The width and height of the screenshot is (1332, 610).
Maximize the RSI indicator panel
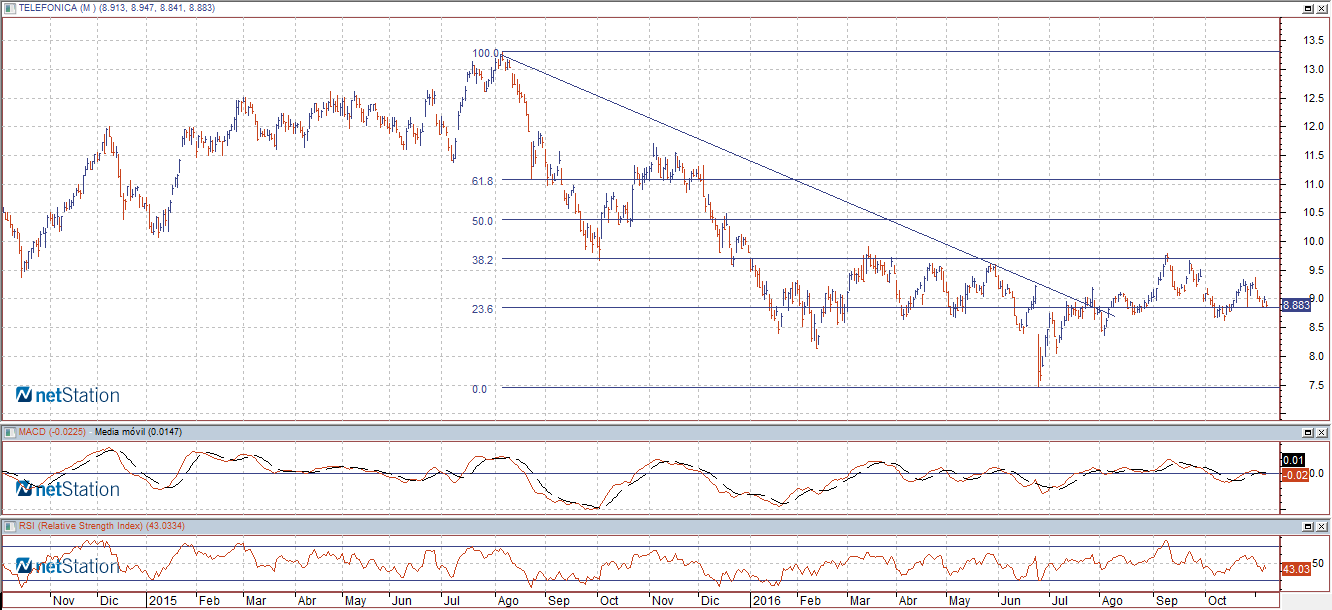coord(1307,526)
